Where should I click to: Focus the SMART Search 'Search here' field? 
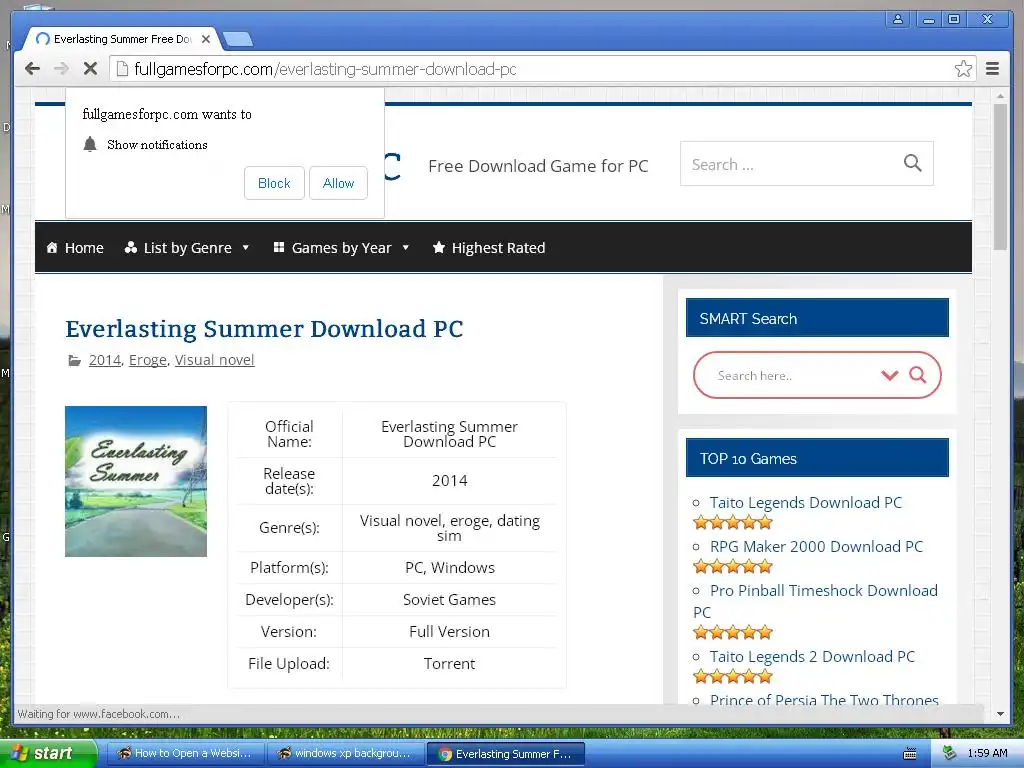coord(795,376)
